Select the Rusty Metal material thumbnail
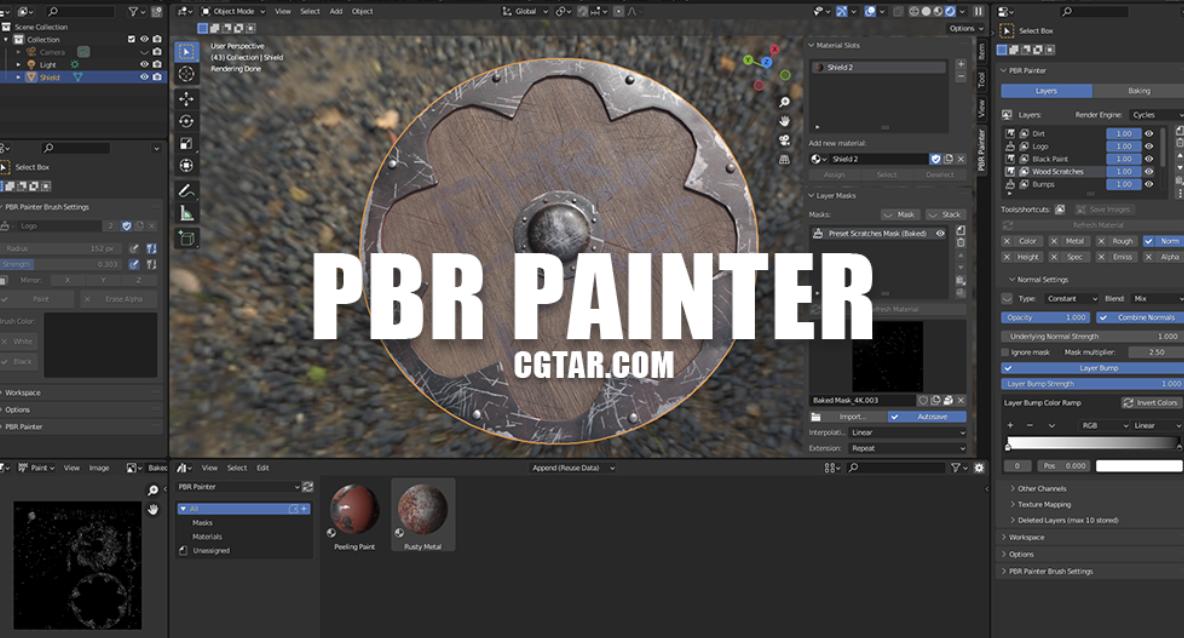Screen dimensions: 1184x638 (x=422, y=514)
